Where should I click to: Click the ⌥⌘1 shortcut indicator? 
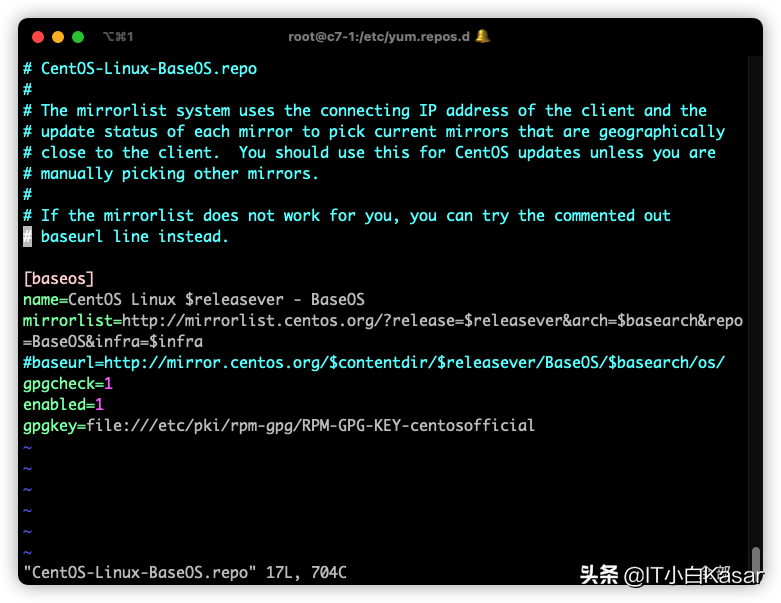pyautogui.click(x=118, y=37)
